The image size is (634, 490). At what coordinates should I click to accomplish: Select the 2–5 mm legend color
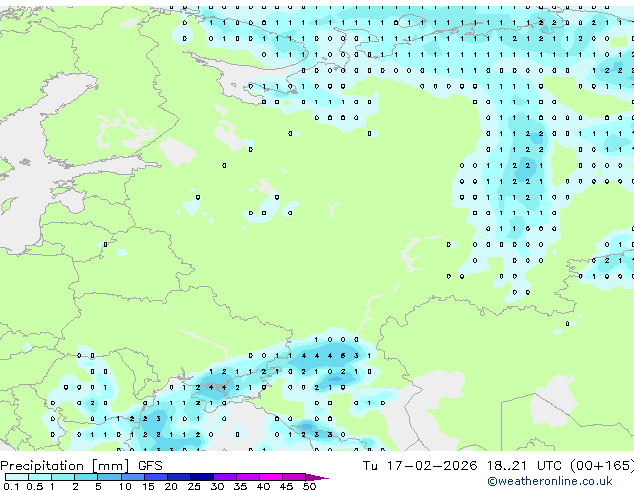point(86,477)
